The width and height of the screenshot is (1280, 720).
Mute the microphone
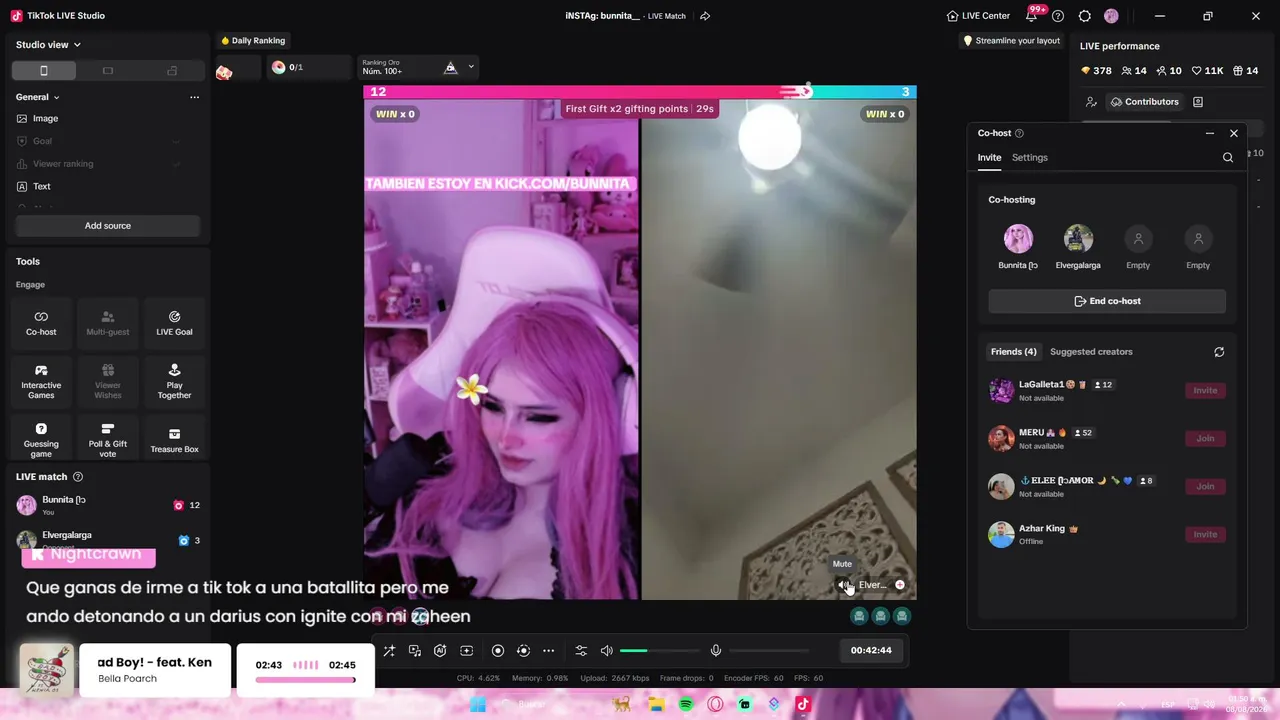click(716, 651)
